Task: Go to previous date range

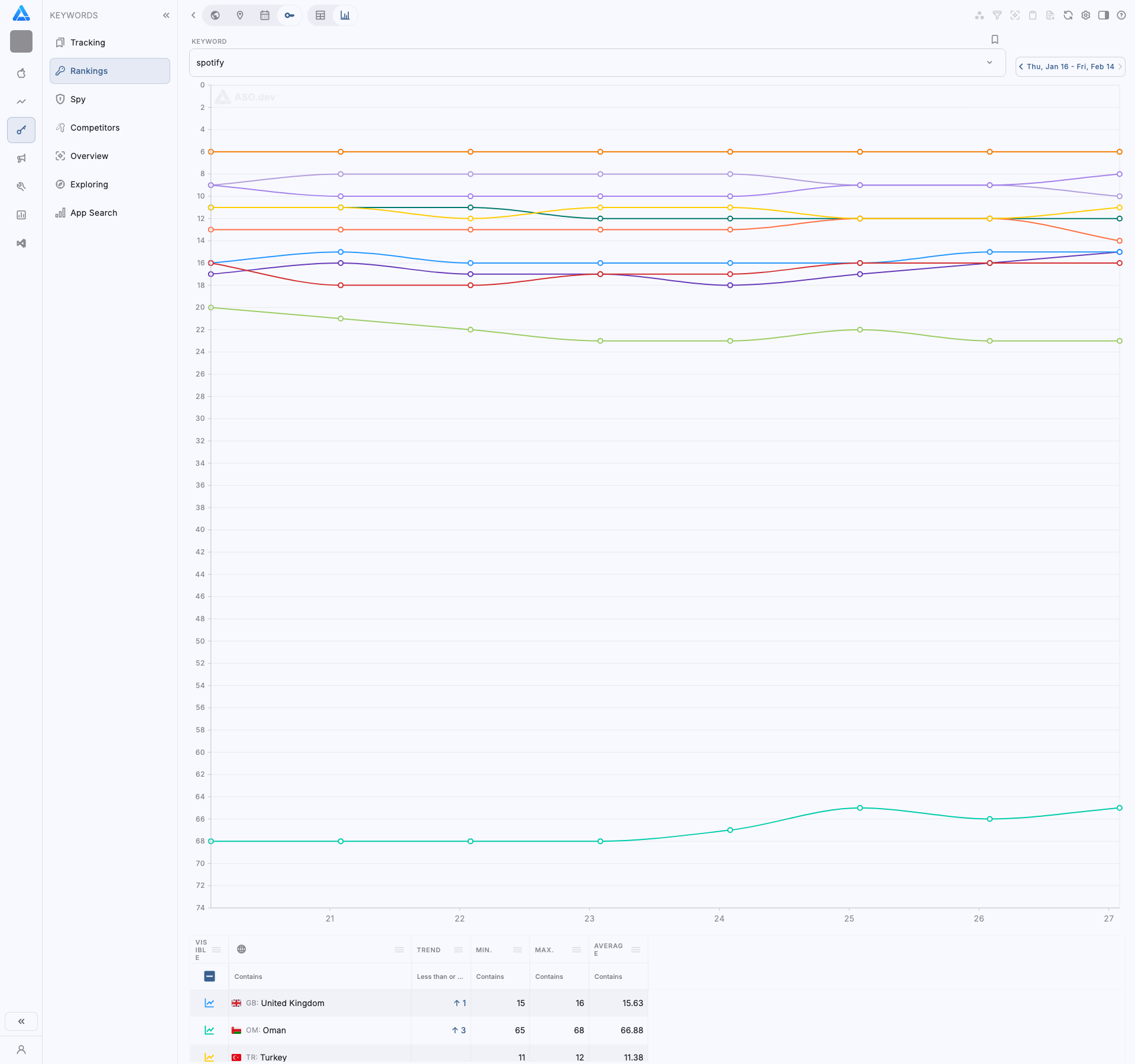Action: pyautogui.click(x=1021, y=67)
